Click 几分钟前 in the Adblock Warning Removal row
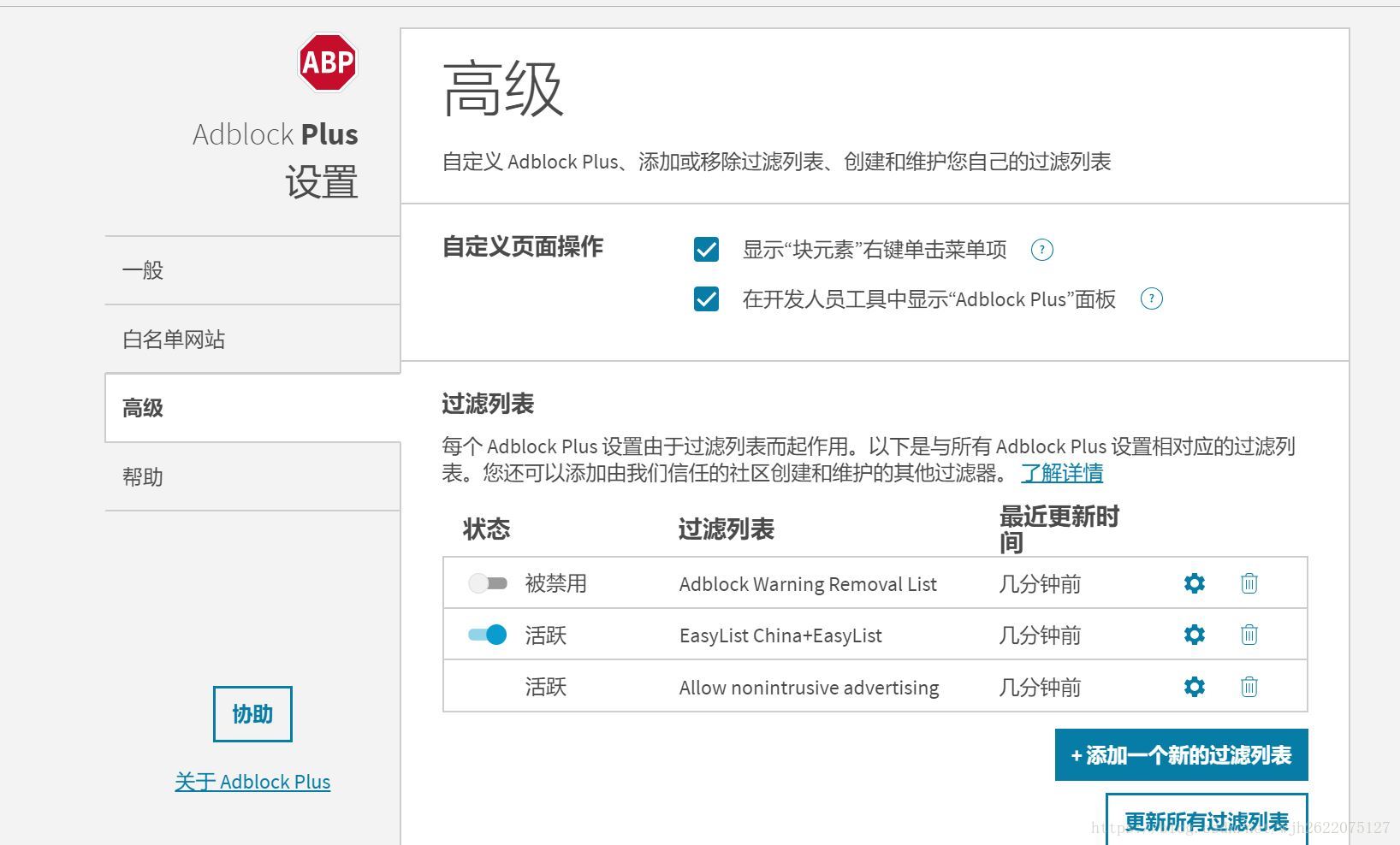 [x=1040, y=584]
